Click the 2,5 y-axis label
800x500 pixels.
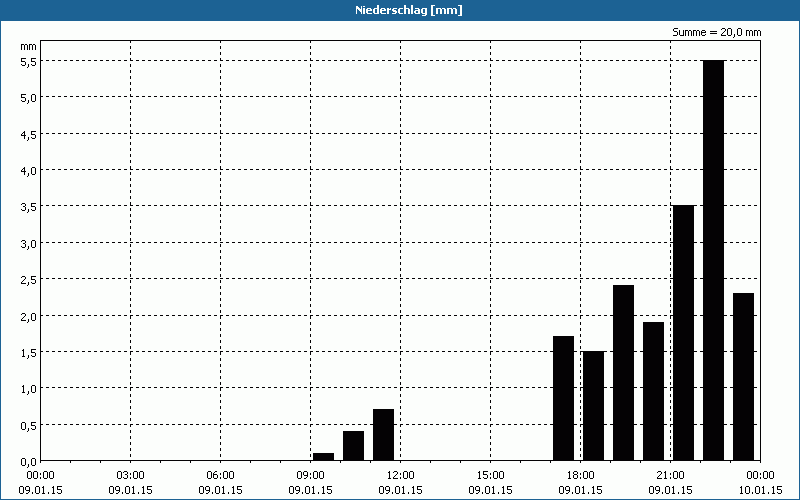coord(30,280)
